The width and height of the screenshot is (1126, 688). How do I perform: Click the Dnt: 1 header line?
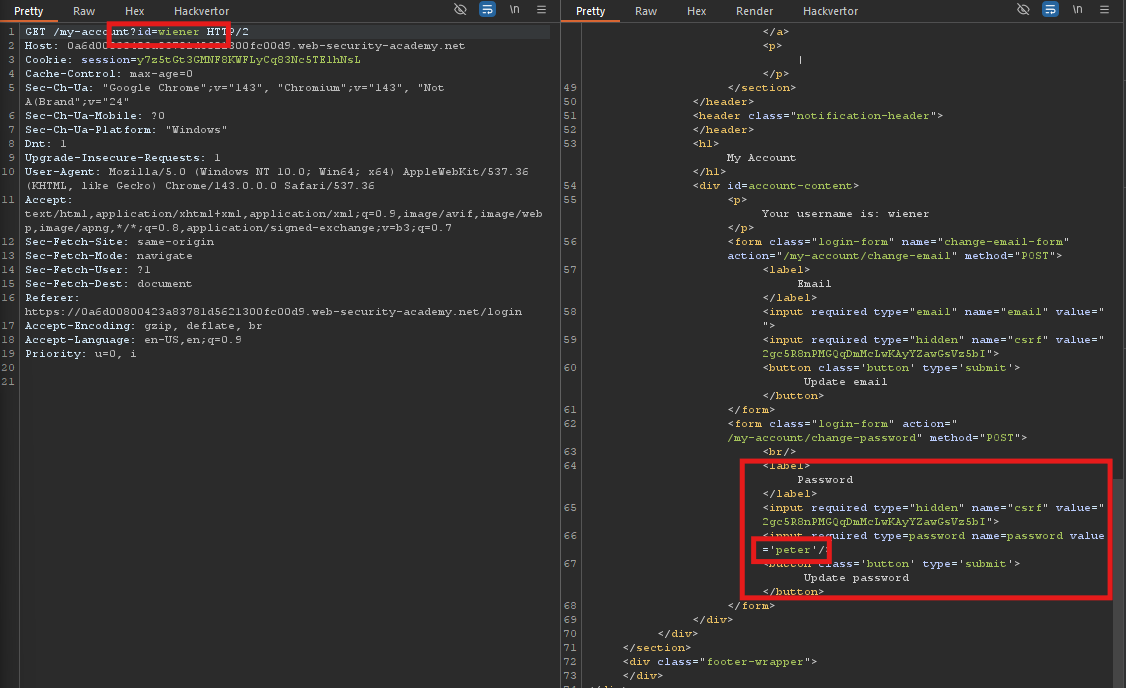[45, 144]
